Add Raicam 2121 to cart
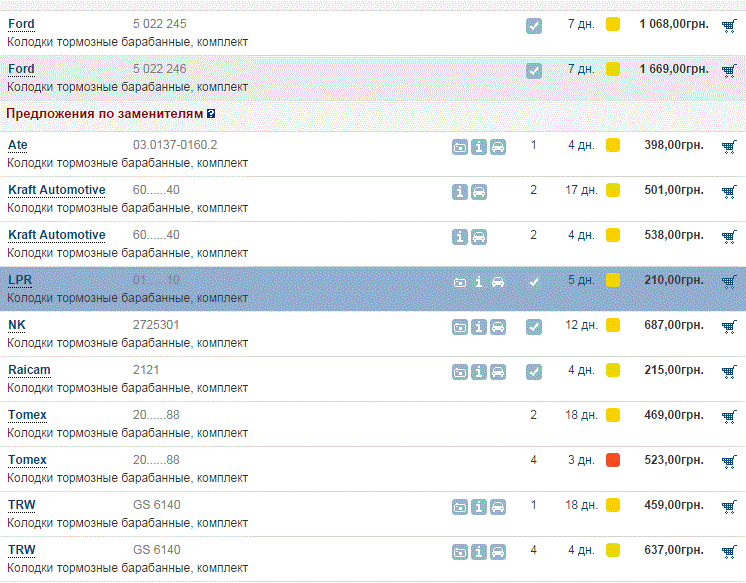Viewport: 746px width, 583px height. pos(729,372)
